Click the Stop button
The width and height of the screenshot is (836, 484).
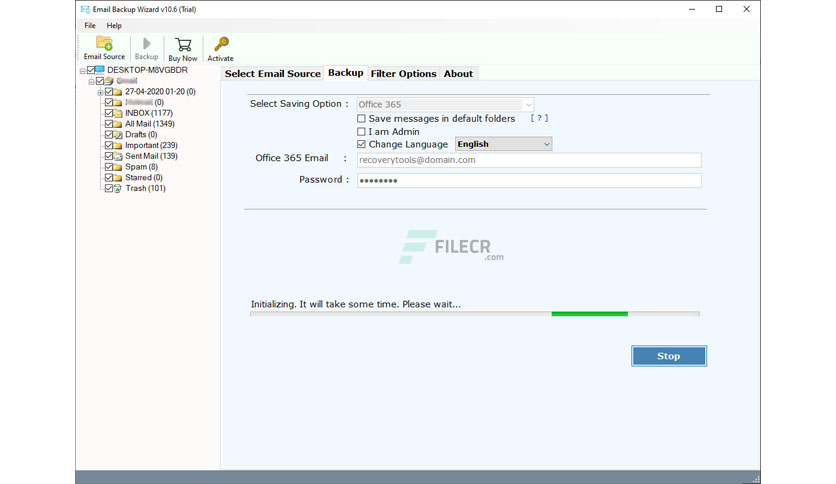[669, 356]
